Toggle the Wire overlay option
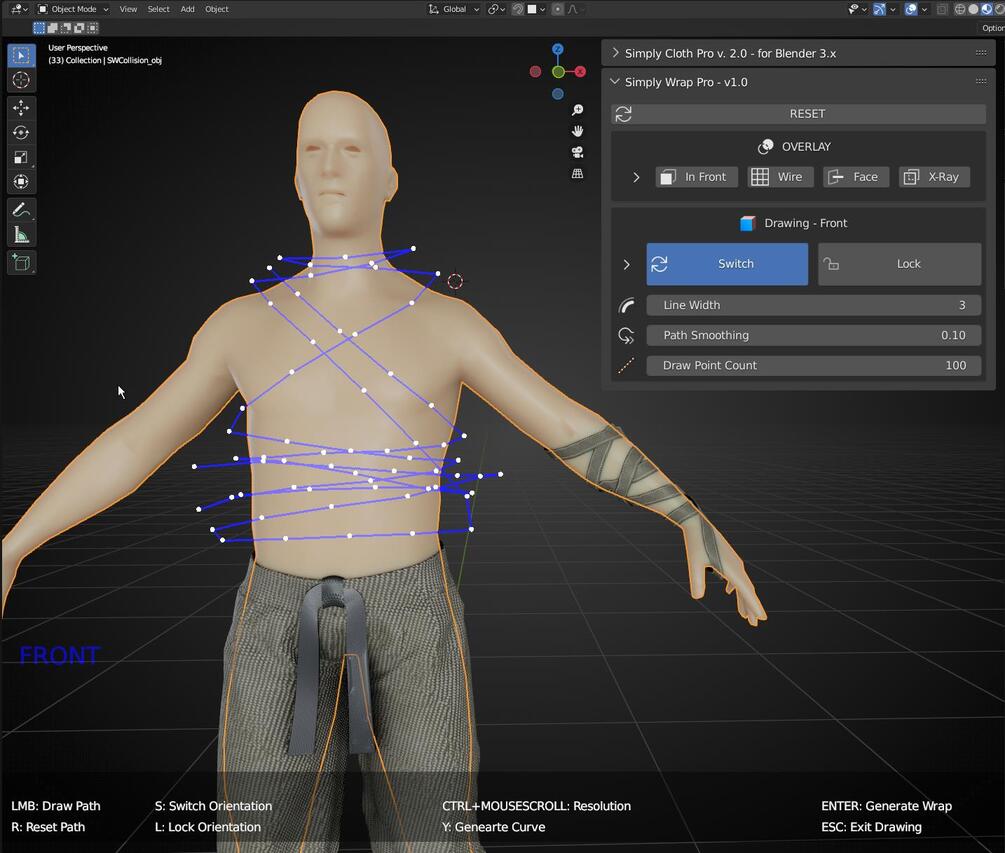 click(779, 177)
